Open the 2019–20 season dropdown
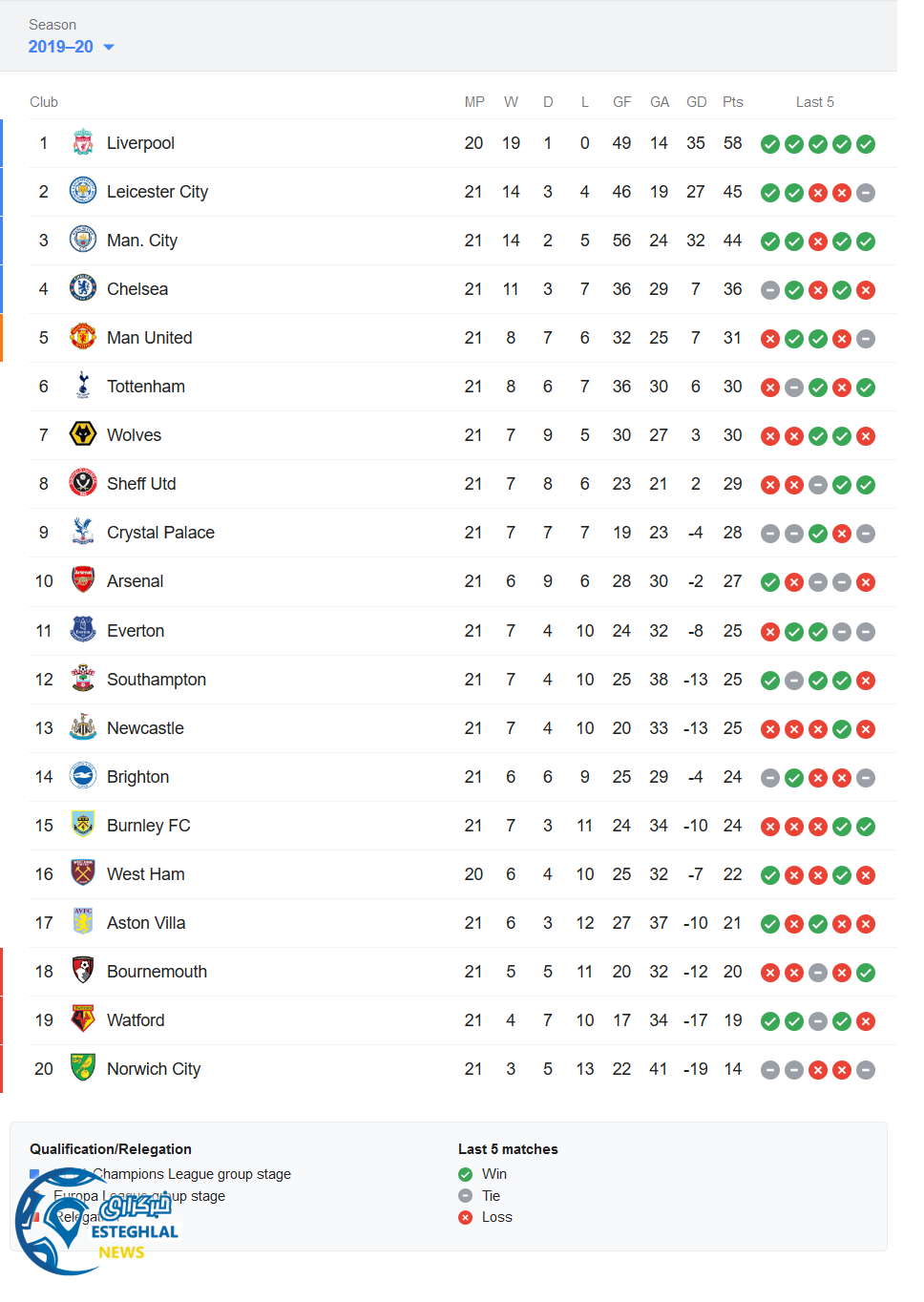The height and width of the screenshot is (1302, 924). click(x=72, y=47)
